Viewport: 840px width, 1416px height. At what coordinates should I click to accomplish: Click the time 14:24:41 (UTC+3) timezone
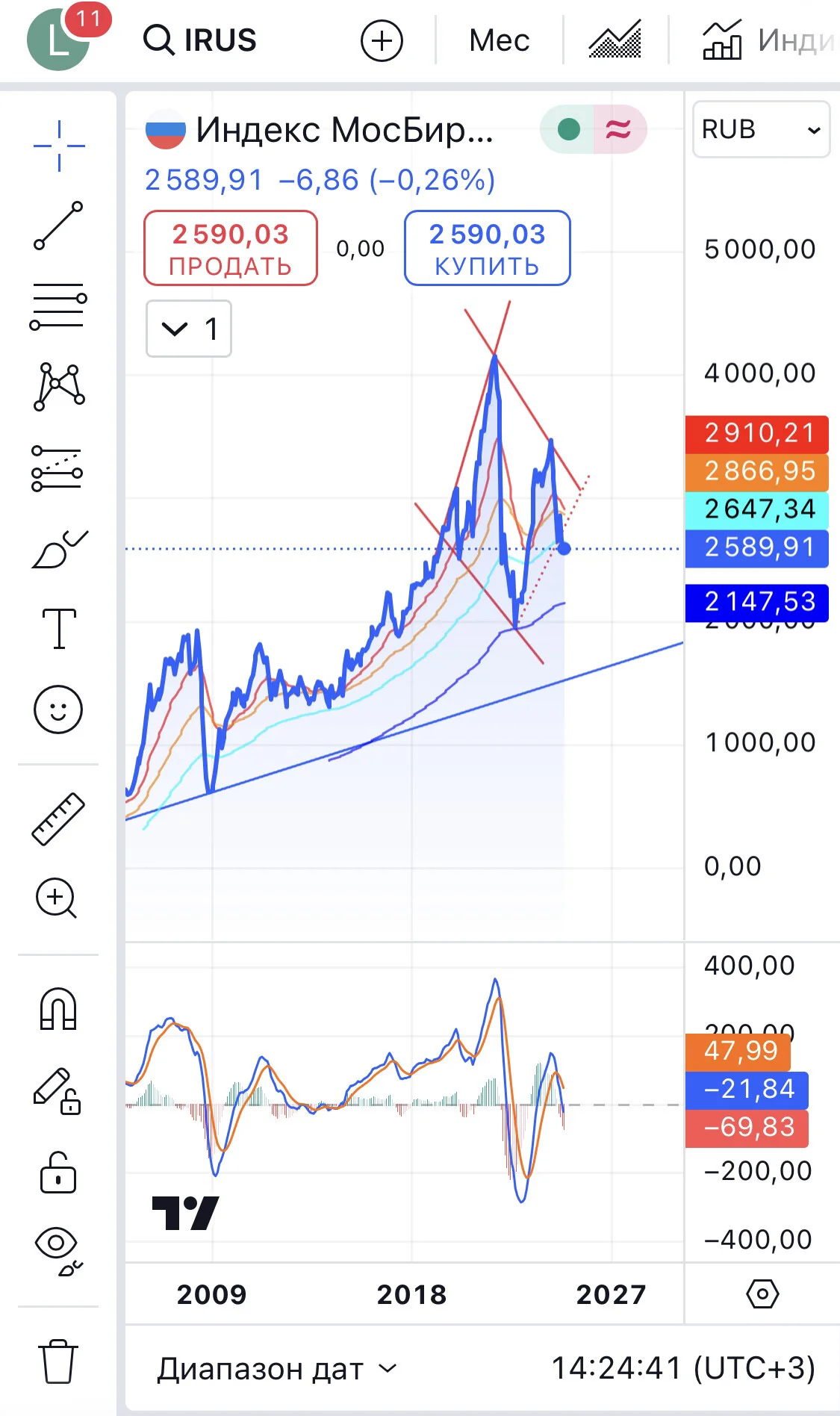(x=682, y=1368)
